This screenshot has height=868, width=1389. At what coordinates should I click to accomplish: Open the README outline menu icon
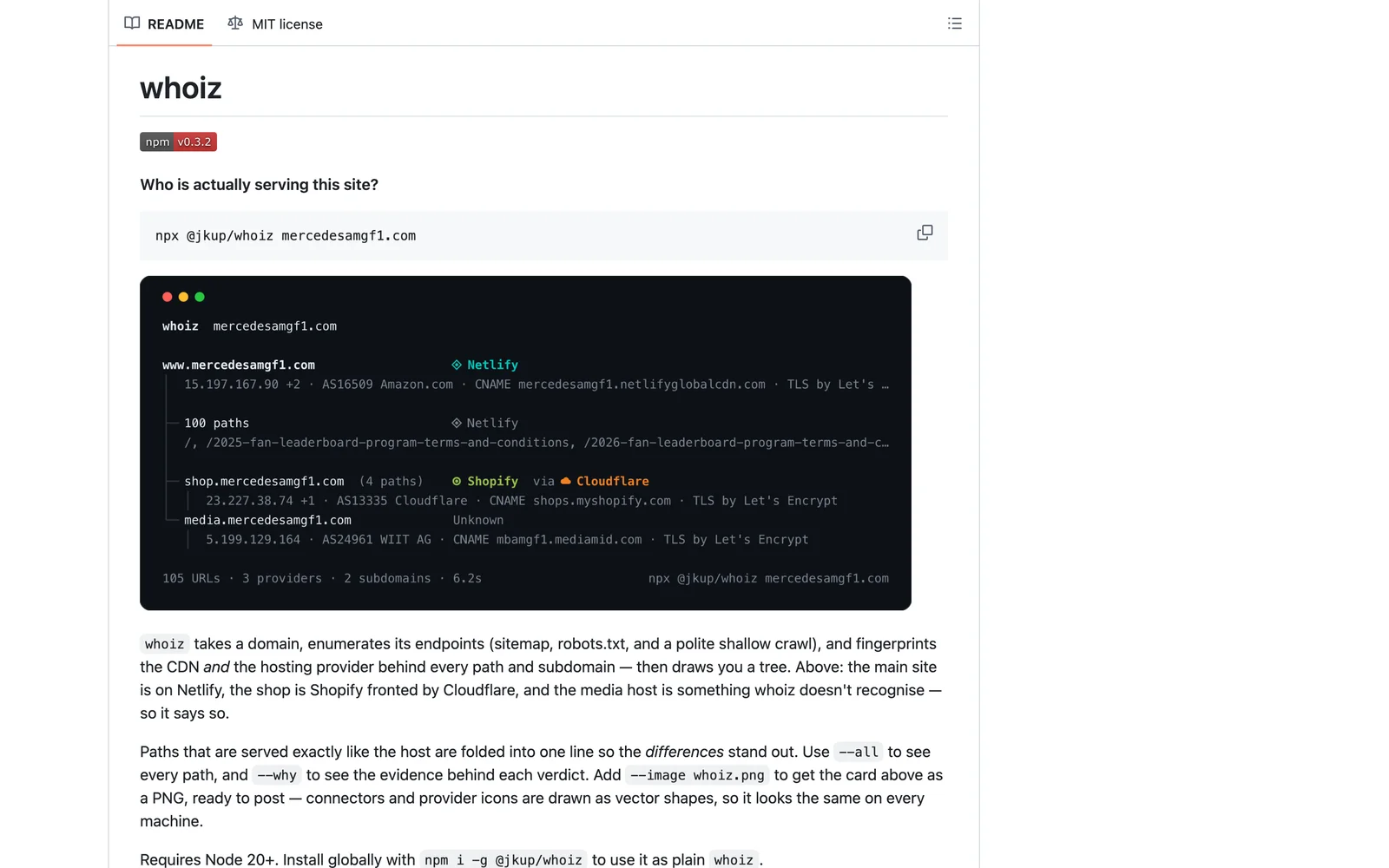954,23
